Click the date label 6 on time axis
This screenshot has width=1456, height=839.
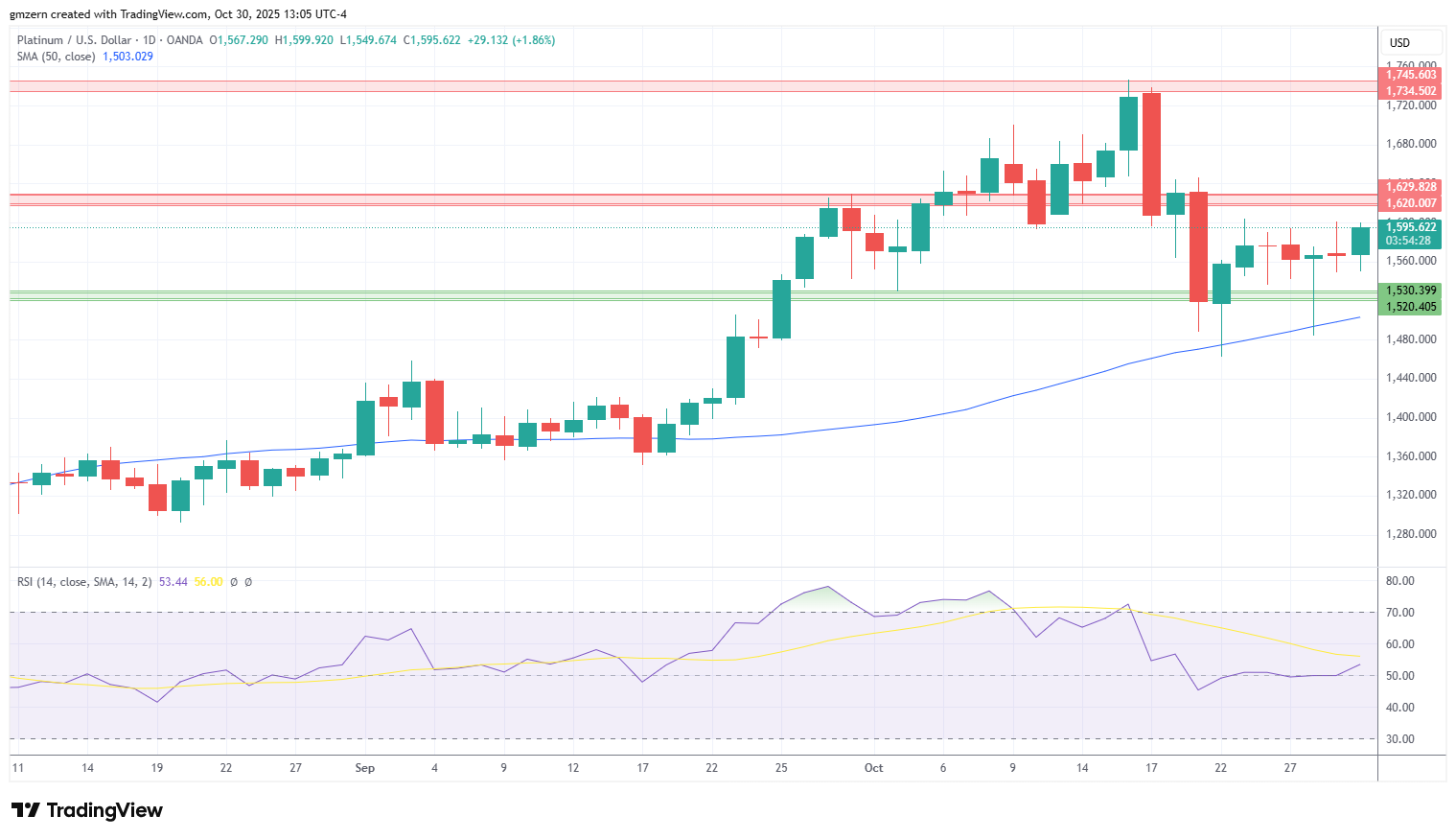pos(943,768)
